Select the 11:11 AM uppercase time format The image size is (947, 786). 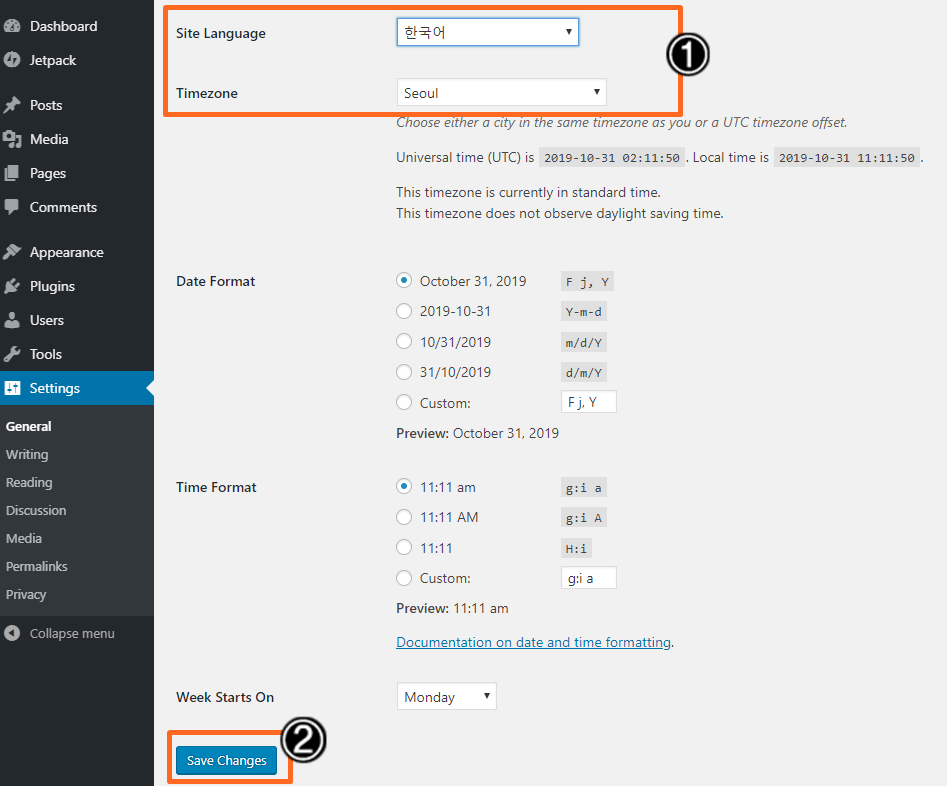pyautogui.click(x=404, y=517)
